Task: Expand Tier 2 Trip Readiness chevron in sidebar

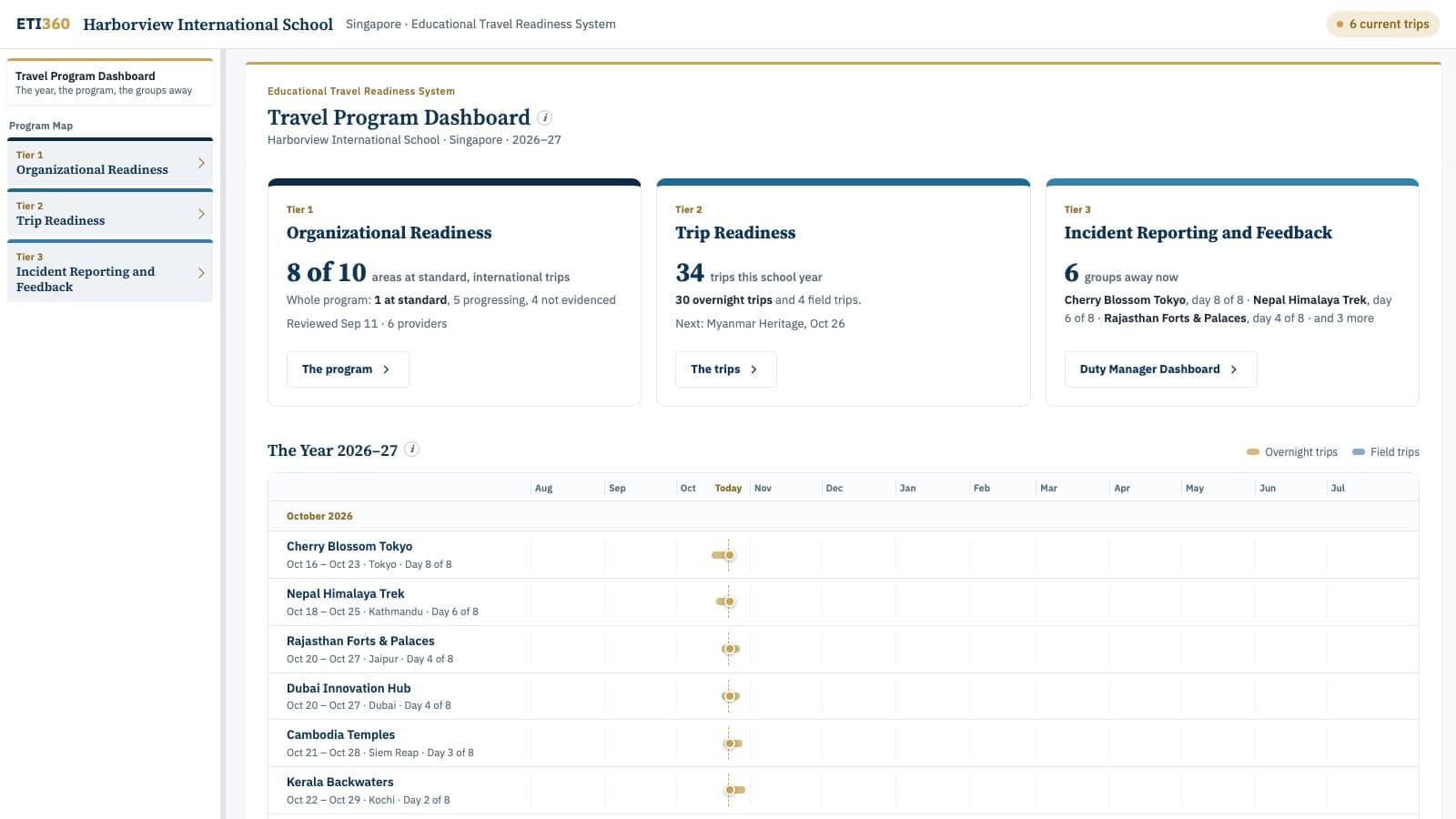Action: pos(201,214)
